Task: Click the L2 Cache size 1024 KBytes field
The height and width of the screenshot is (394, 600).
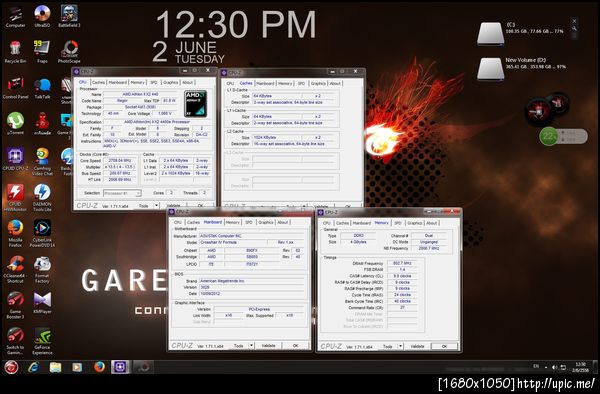Action: tap(277, 137)
